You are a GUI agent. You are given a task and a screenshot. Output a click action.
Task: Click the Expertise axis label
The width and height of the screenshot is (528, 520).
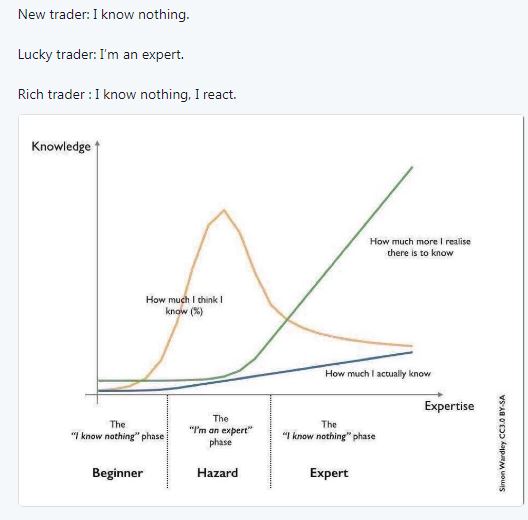(449, 406)
